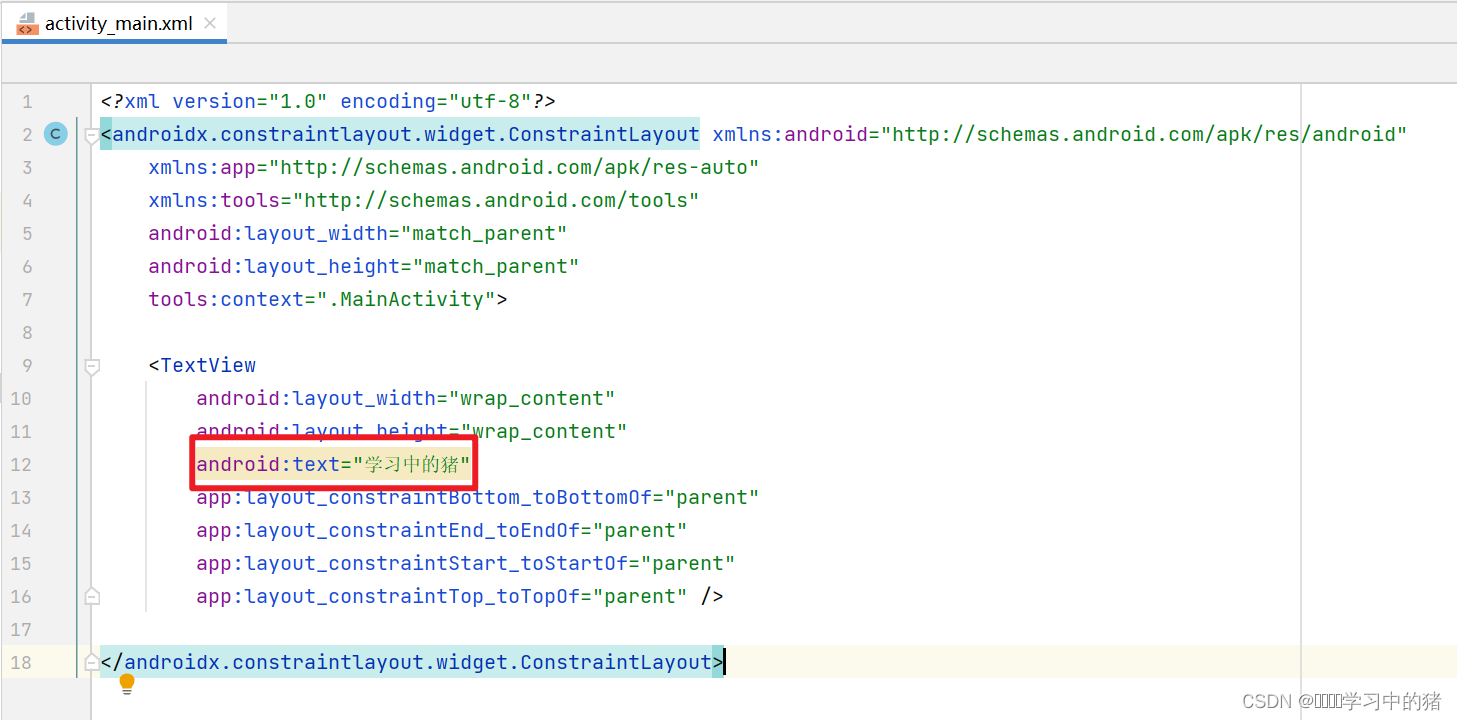Click app:layout_constraintStart_toStartOf attribute

click(x=466, y=563)
